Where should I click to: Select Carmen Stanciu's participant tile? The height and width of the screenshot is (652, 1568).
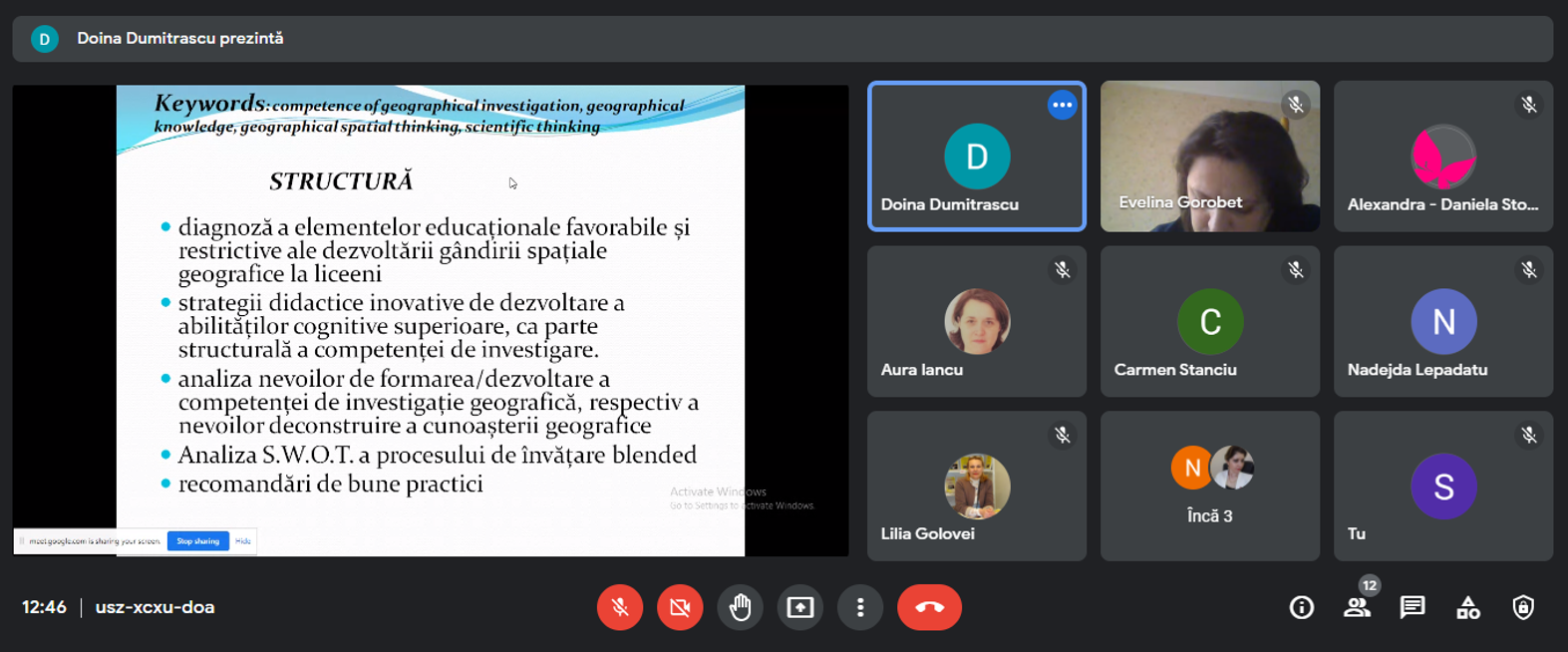click(x=1210, y=321)
